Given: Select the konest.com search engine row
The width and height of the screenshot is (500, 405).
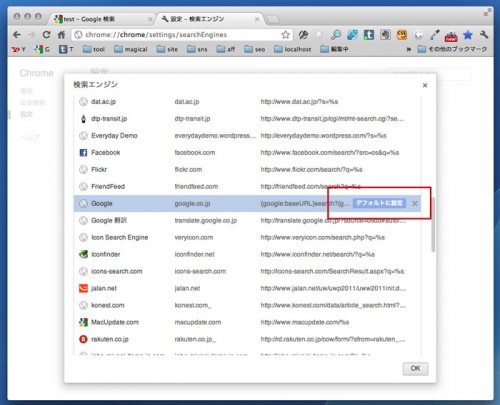Looking at the screenshot, I should [x=247, y=305].
